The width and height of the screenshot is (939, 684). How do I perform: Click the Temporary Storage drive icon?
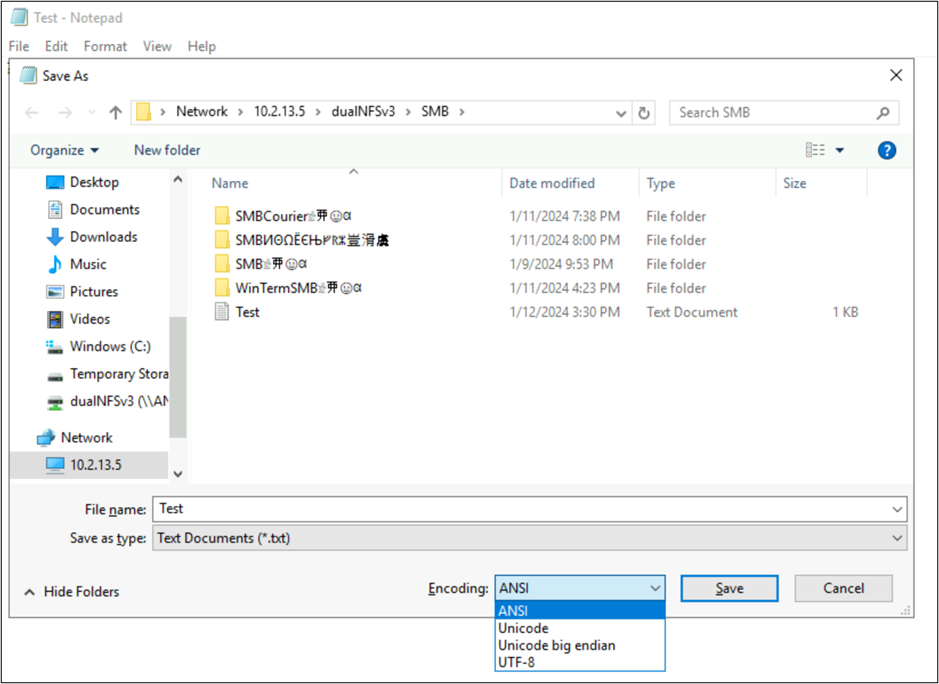point(55,376)
